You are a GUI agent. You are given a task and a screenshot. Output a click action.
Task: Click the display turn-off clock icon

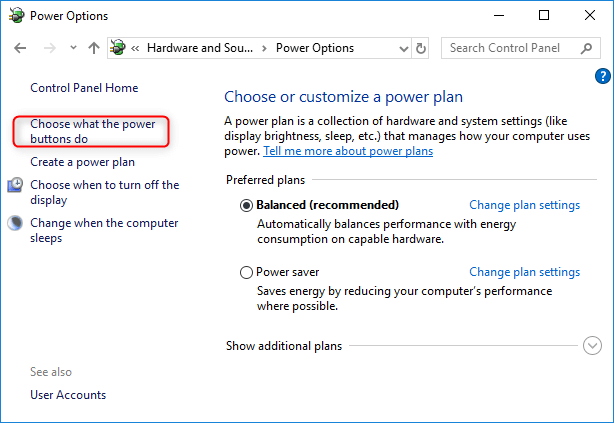pos(16,185)
